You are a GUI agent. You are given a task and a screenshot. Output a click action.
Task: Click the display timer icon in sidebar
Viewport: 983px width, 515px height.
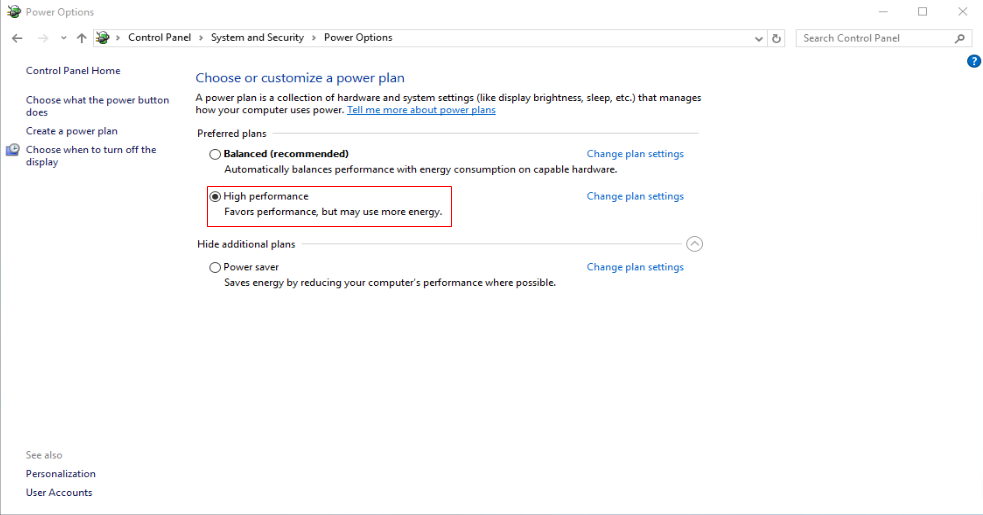(x=13, y=150)
